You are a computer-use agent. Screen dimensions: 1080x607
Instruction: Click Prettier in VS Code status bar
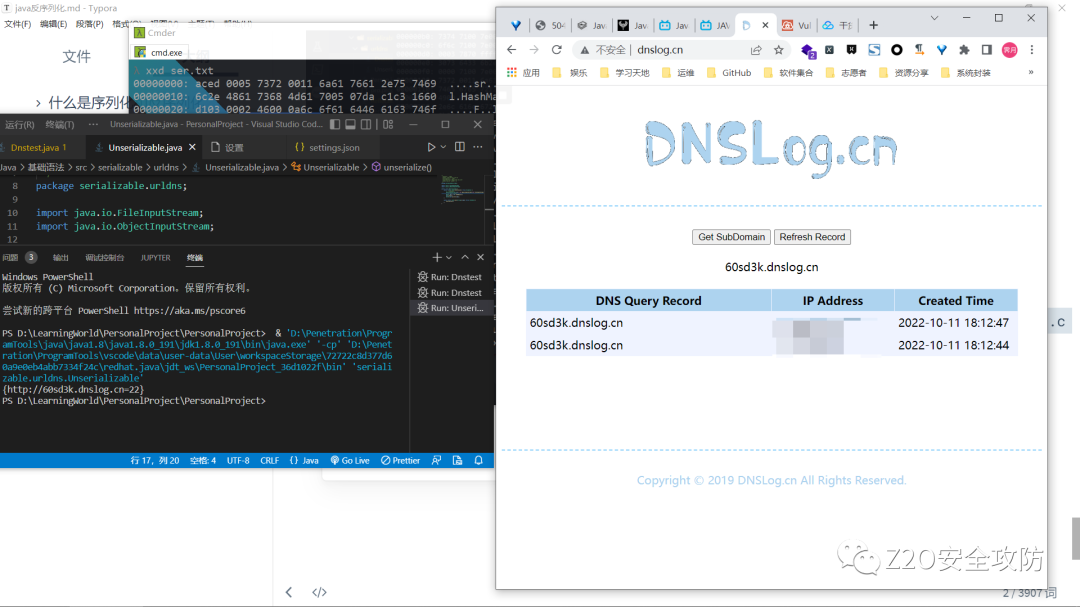click(400, 460)
